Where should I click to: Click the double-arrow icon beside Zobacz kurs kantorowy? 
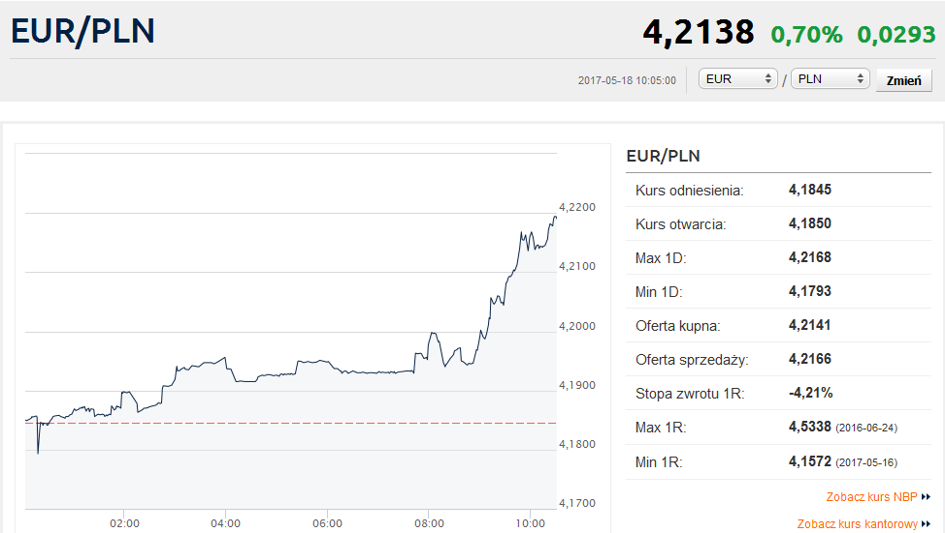click(x=926, y=524)
